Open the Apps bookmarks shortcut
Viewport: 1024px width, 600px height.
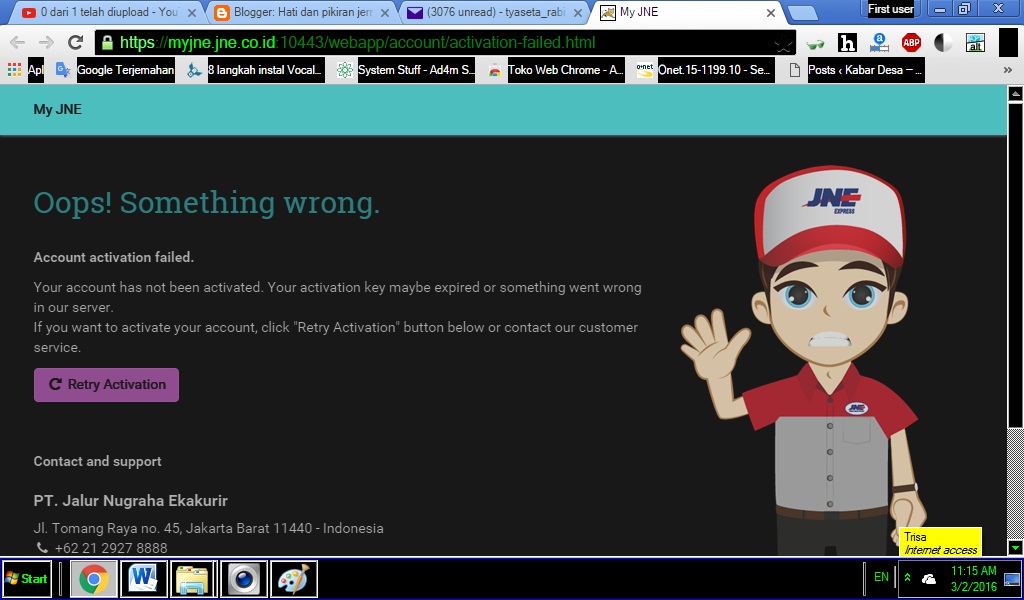[x=25, y=70]
